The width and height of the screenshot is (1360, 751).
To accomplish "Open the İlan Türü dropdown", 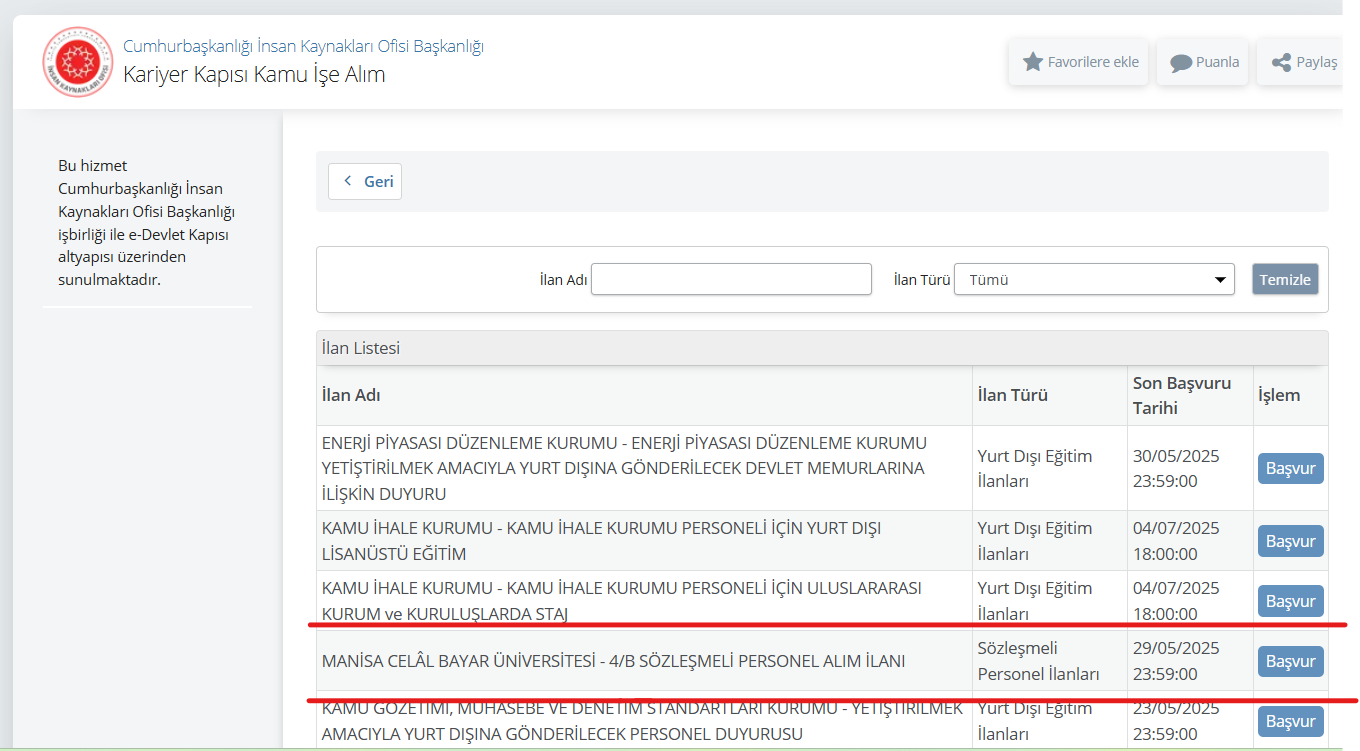I will click(1095, 279).
